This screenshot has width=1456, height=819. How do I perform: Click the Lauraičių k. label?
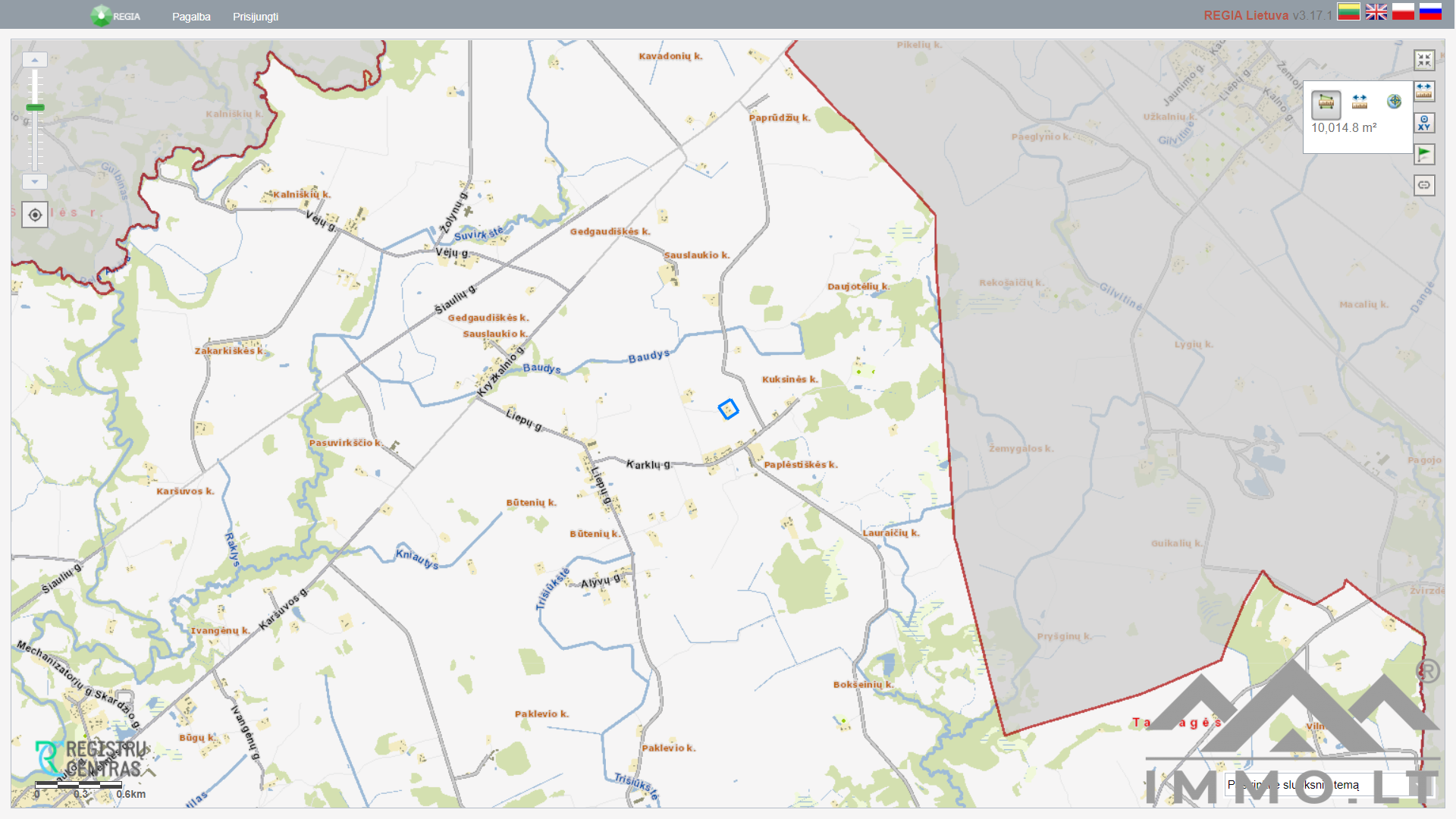(x=891, y=533)
